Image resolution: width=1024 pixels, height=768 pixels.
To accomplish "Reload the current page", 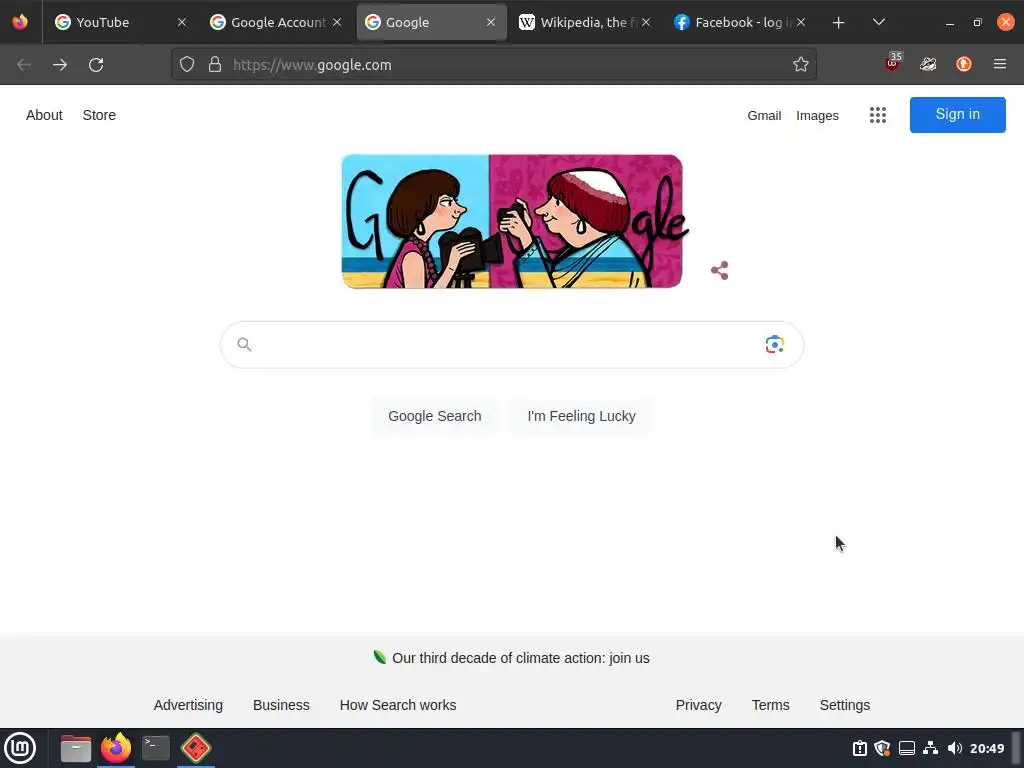I will coord(96,65).
